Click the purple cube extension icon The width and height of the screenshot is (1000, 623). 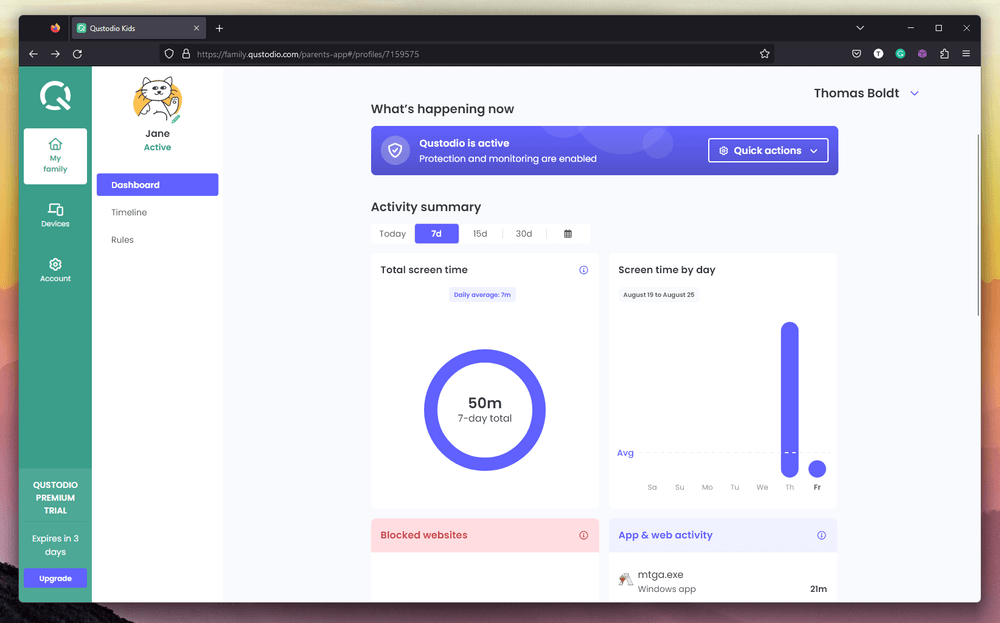[922, 54]
